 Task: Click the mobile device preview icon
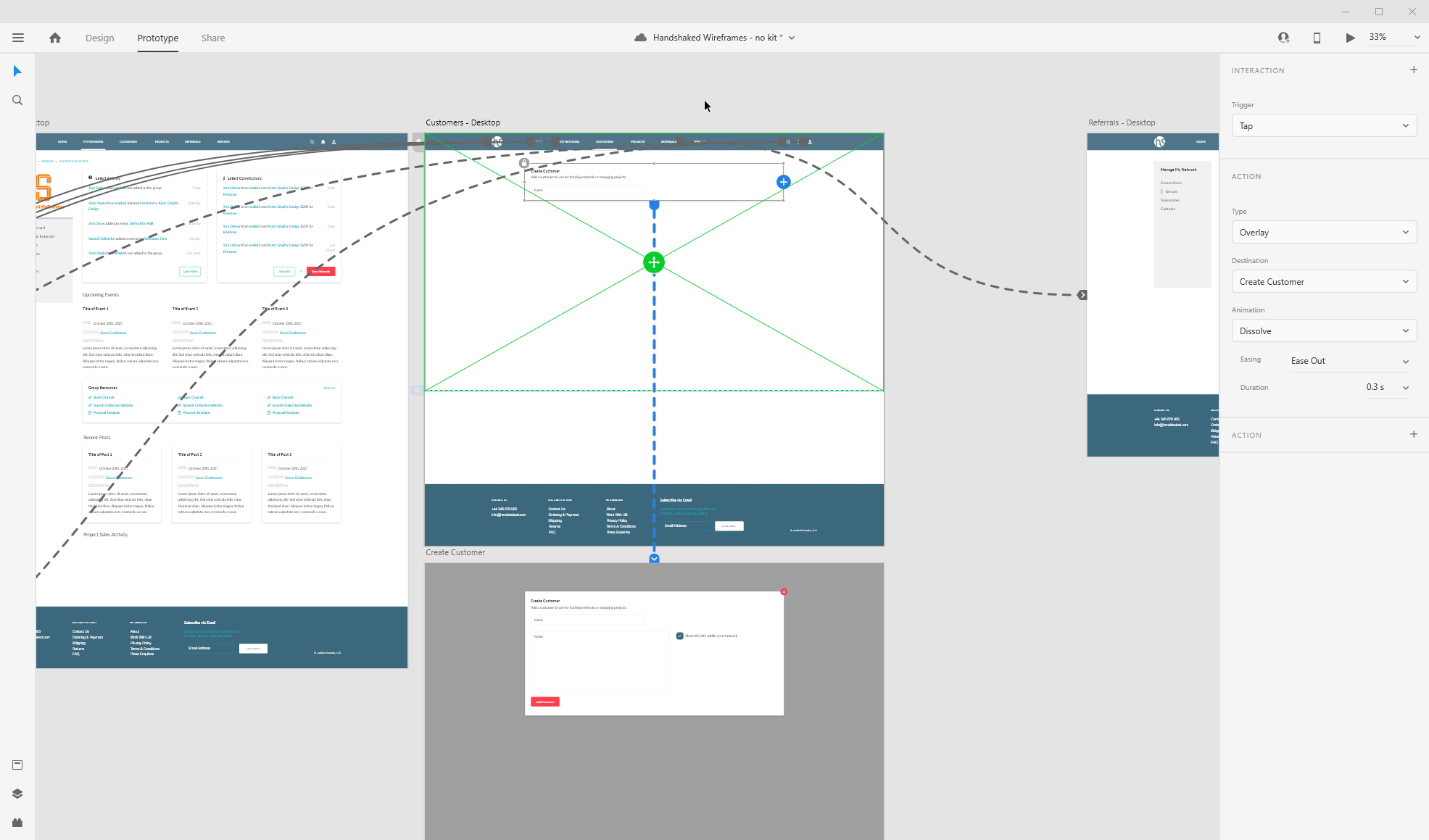pos(1317,38)
